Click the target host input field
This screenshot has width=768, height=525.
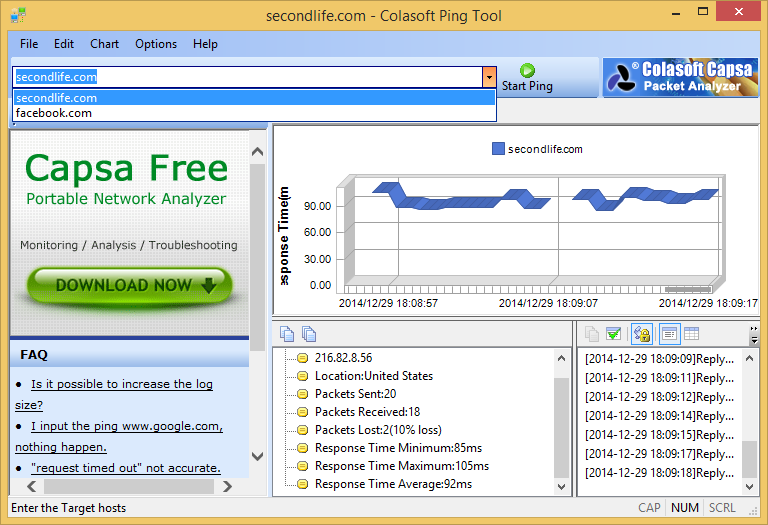[248, 77]
